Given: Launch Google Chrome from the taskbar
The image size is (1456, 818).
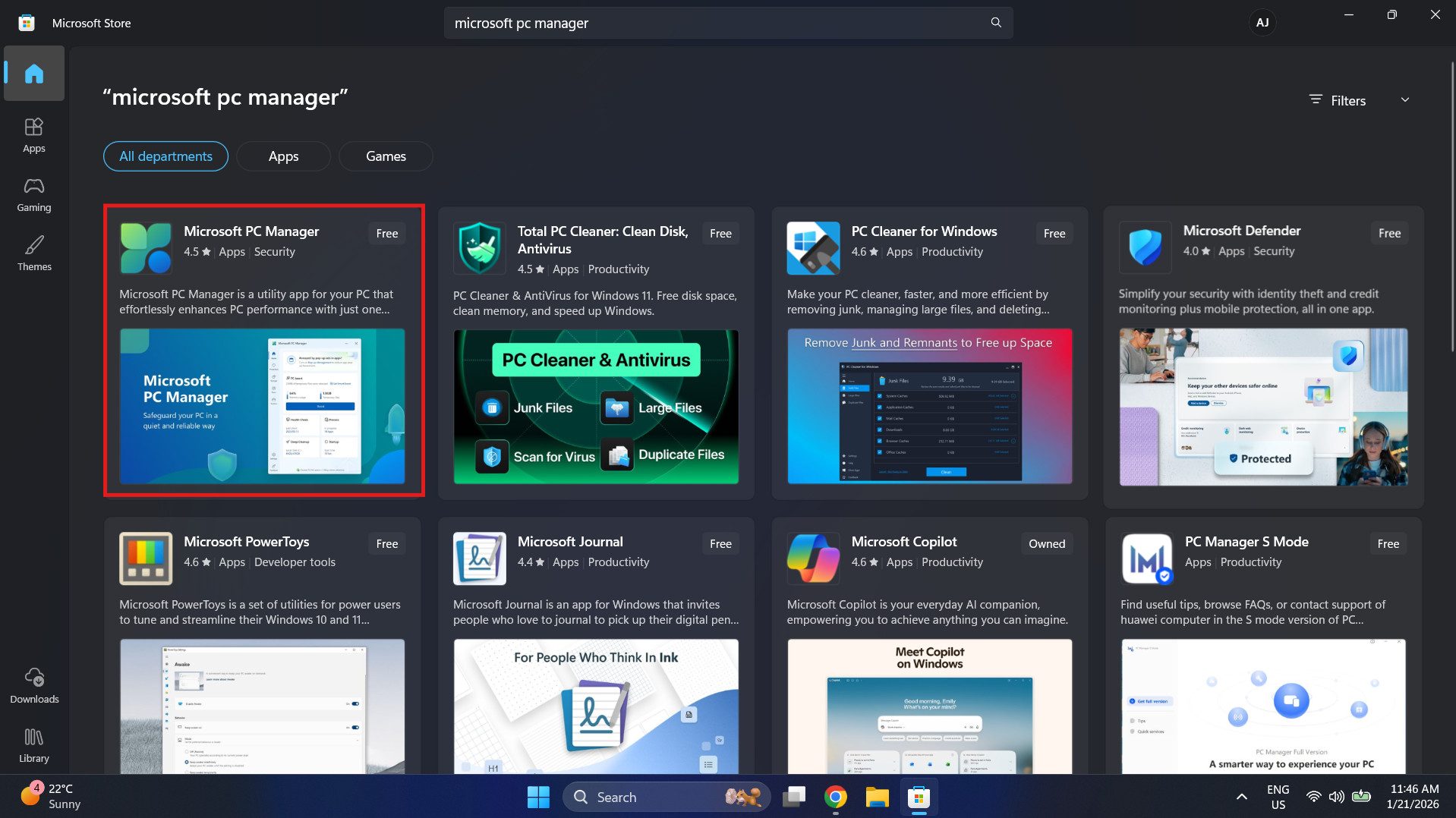Looking at the screenshot, I should (x=835, y=797).
